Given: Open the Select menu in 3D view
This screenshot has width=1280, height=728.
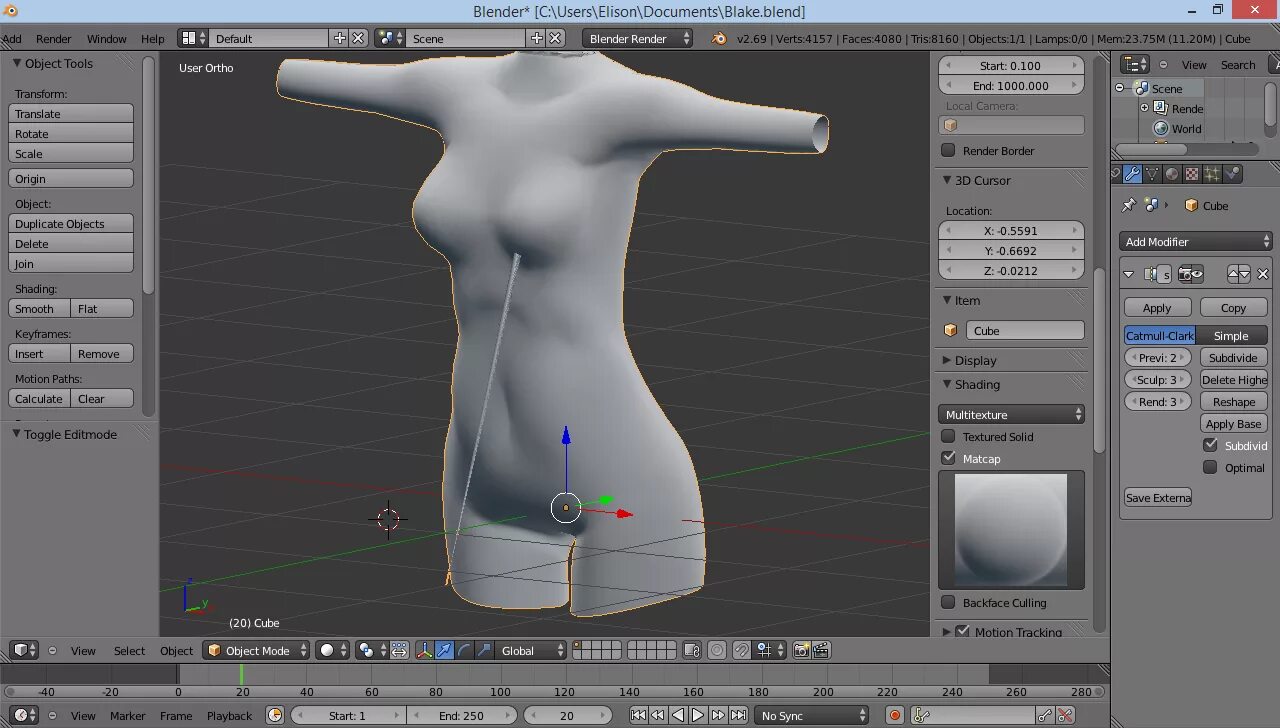Looking at the screenshot, I should tap(129, 650).
